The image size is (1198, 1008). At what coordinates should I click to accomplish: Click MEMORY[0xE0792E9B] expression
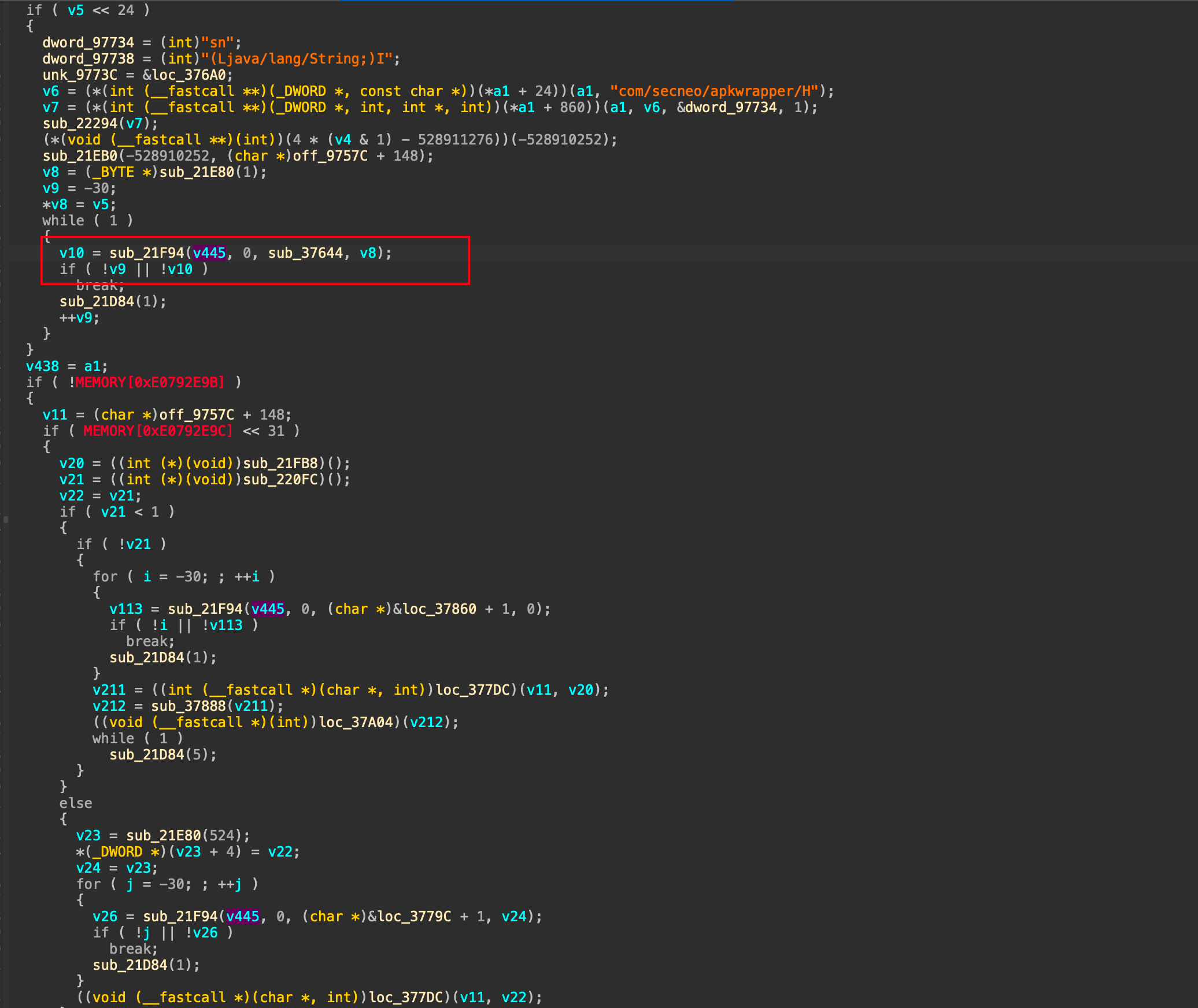tap(150, 383)
